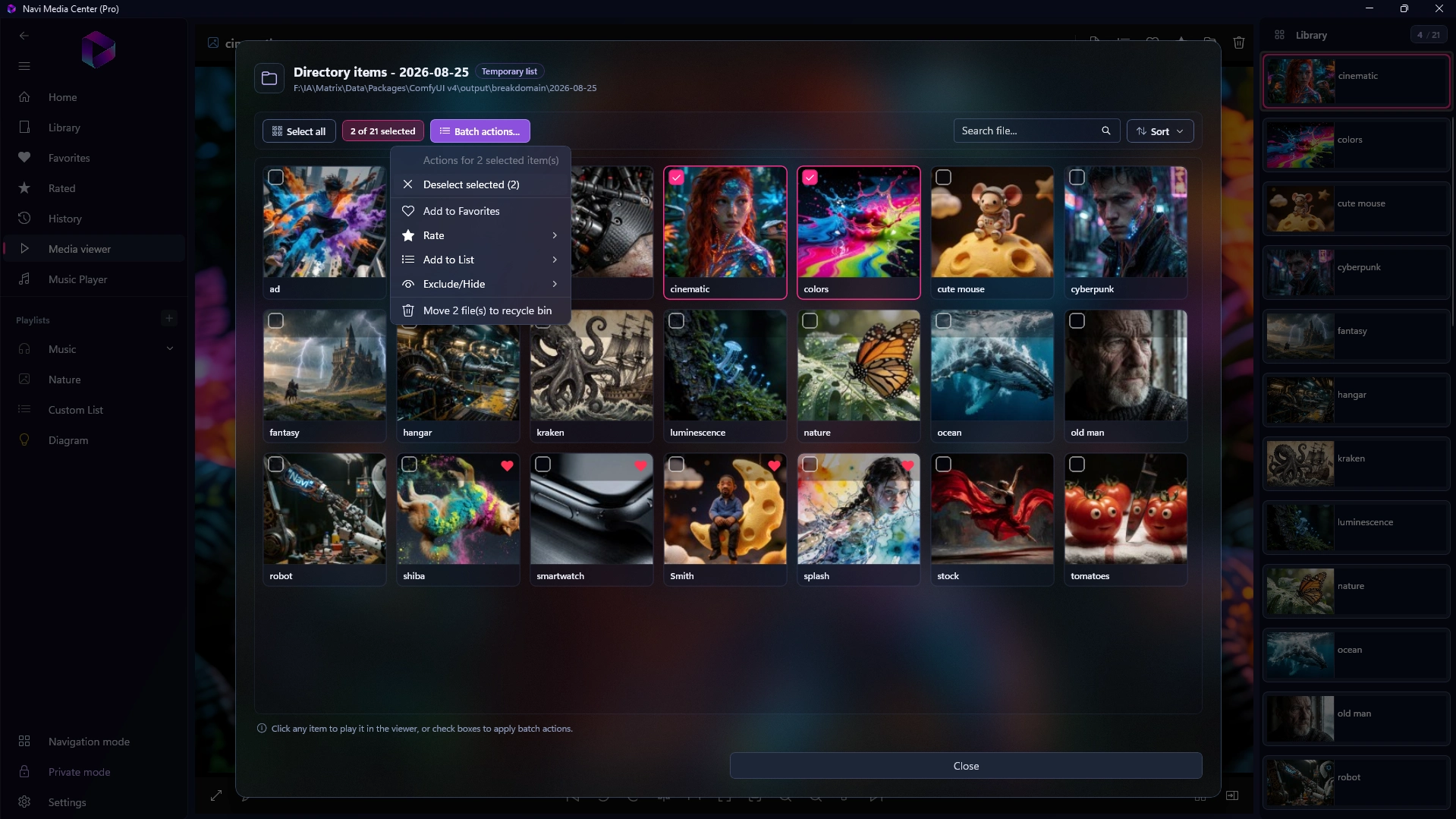Image resolution: width=1456 pixels, height=819 pixels.
Task: Uncheck the colors item checkbox
Action: (810, 178)
